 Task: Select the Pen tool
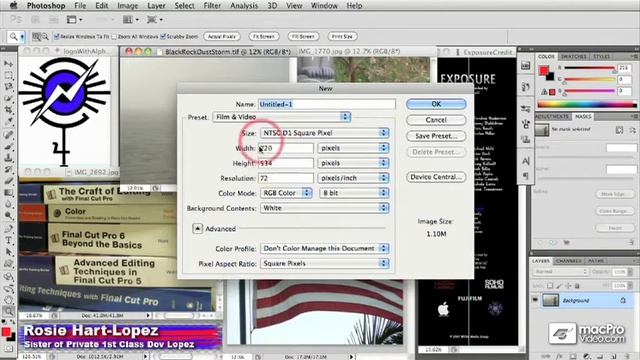pyautogui.click(x=8, y=229)
